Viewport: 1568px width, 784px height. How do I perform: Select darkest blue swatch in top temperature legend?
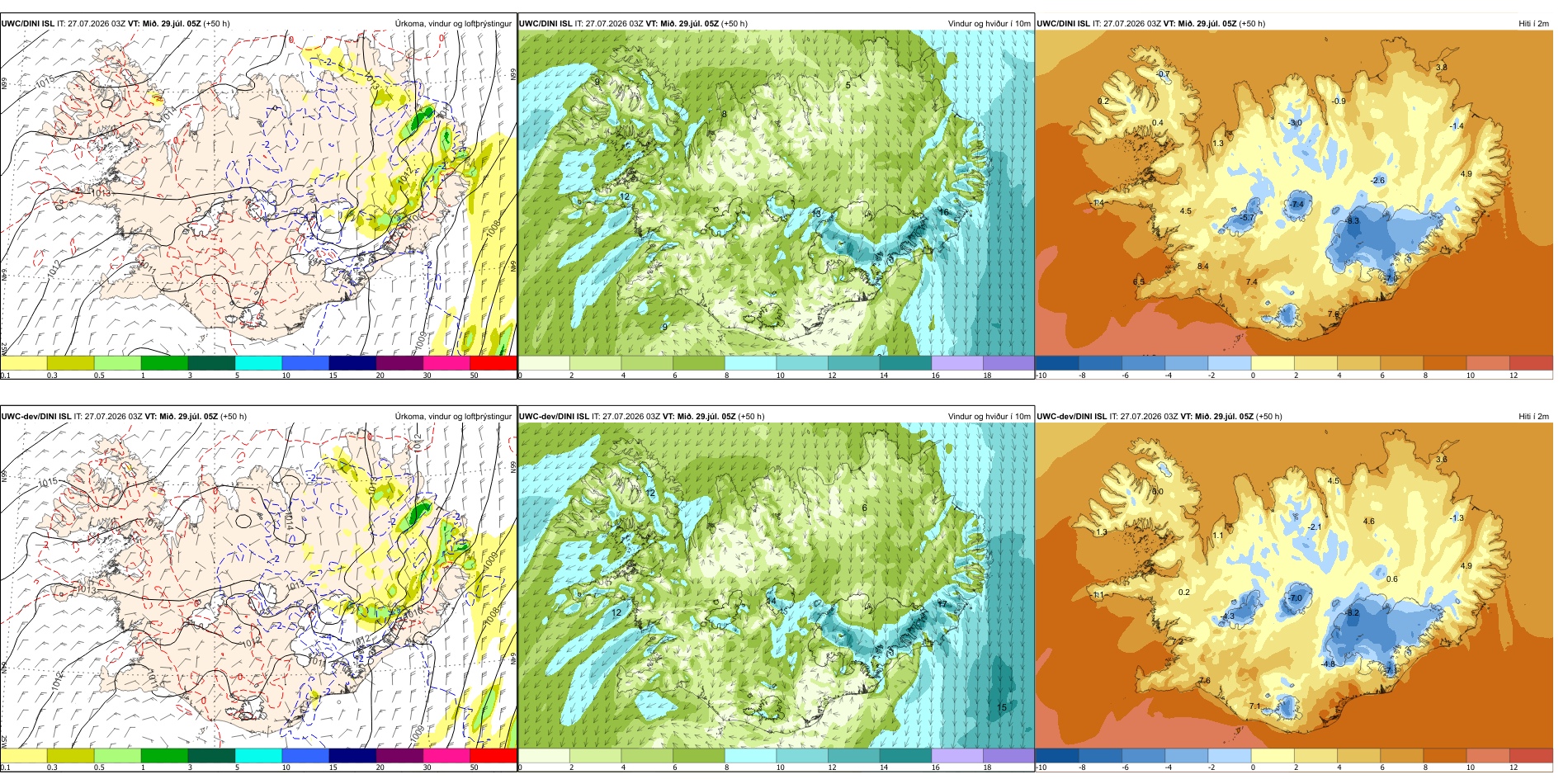point(1056,363)
